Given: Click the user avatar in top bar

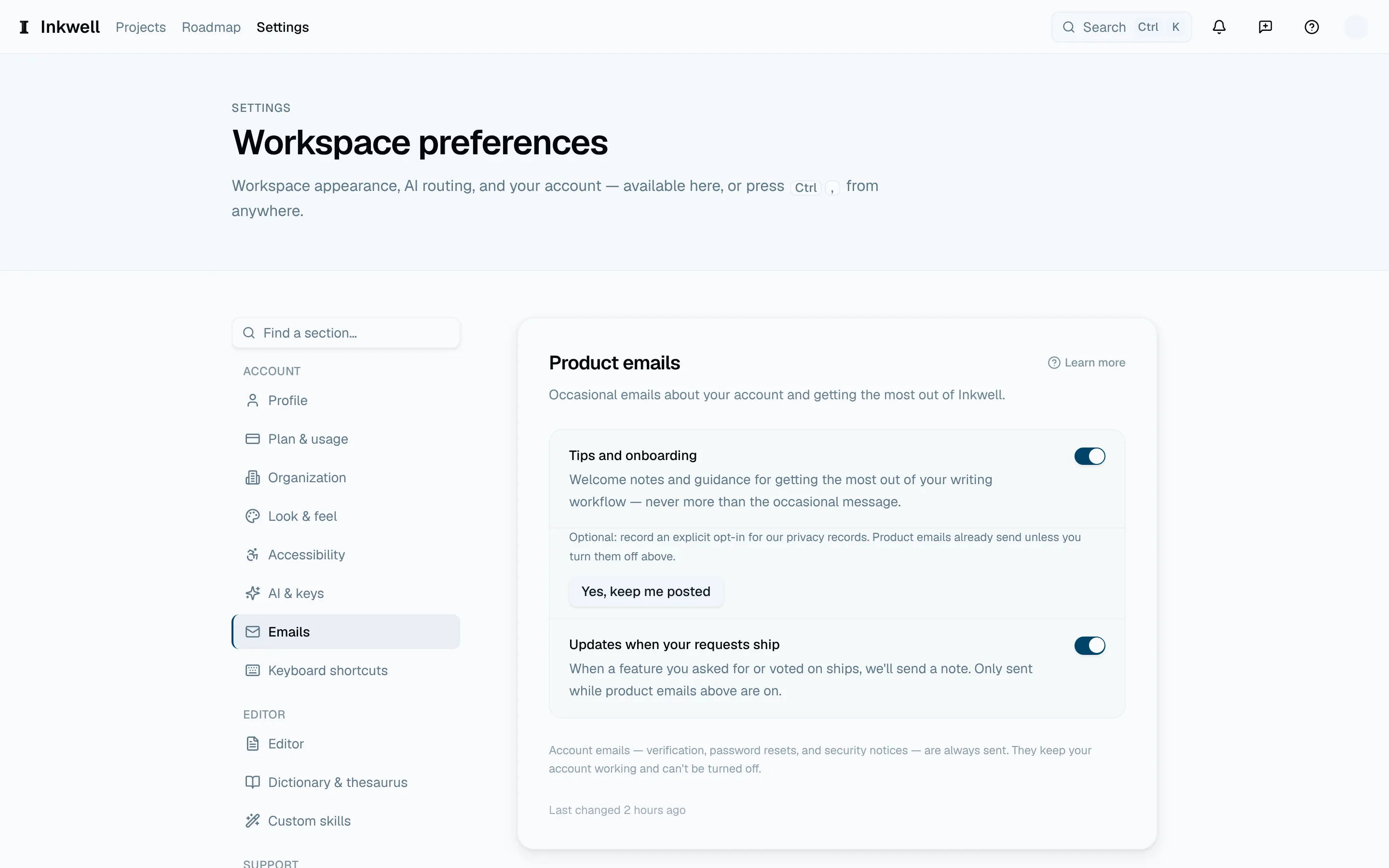Looking at the screenshot, I should (1356, 27).
